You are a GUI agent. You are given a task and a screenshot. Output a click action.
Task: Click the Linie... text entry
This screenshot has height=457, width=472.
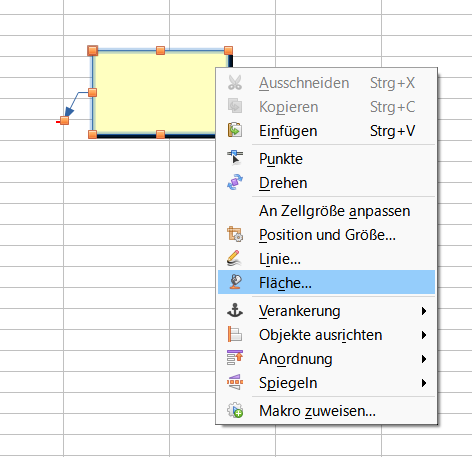280,259
